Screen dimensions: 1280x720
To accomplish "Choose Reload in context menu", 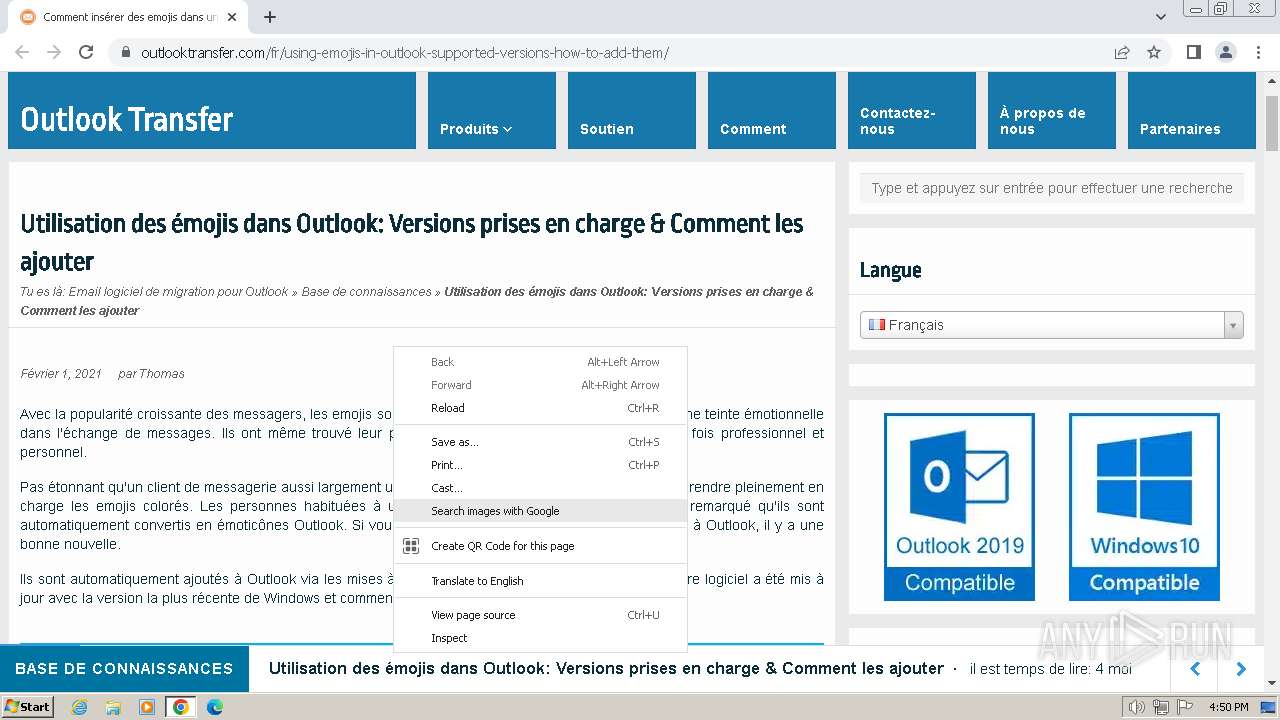I will [540, 408].
